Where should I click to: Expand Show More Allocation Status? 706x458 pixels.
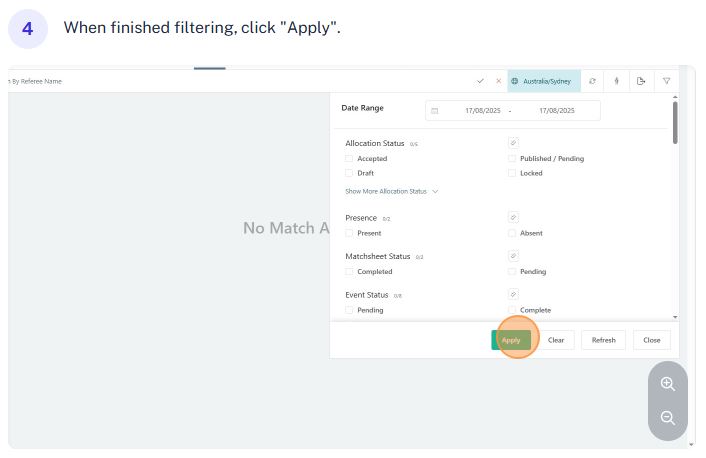tap(391, 191)
